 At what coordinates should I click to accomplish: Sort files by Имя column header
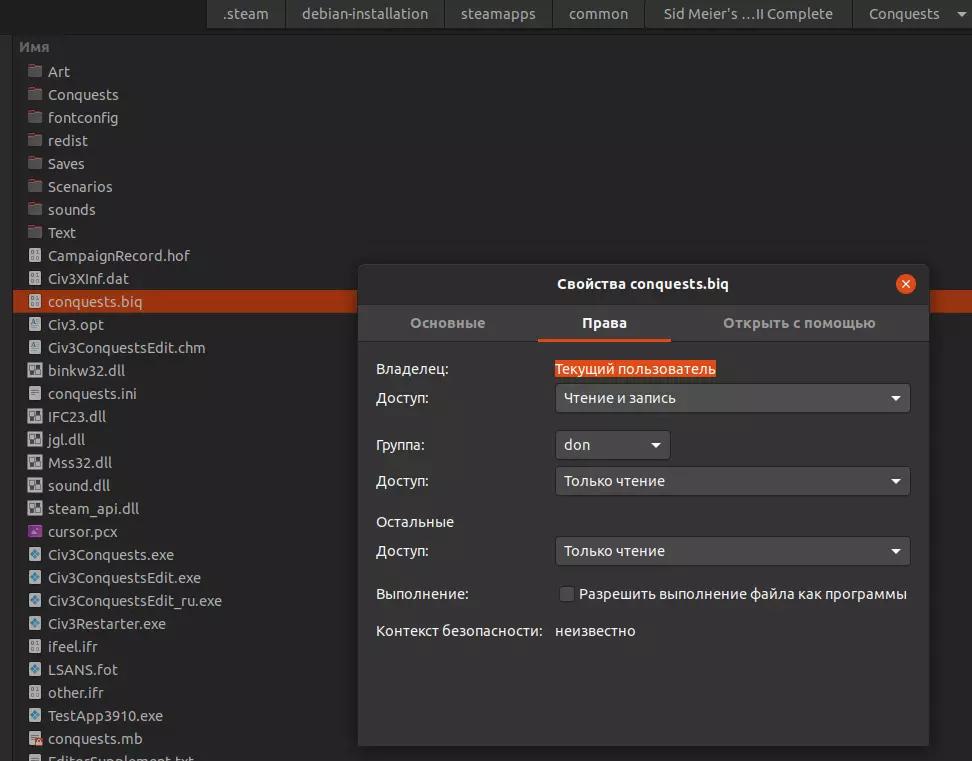[x=34, y=47]
